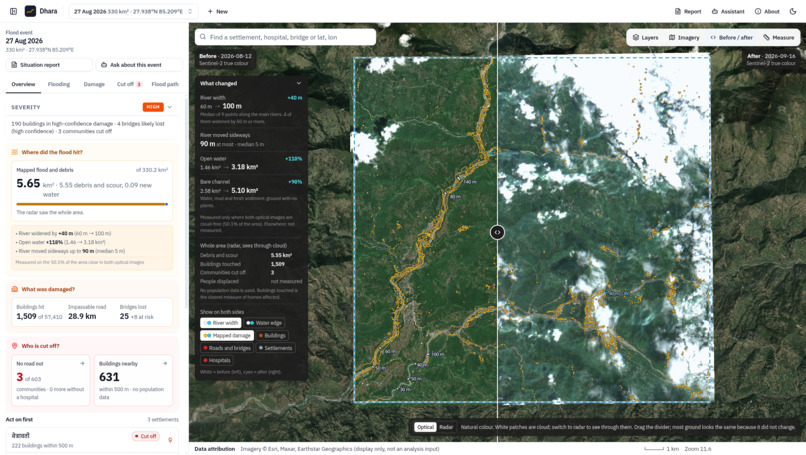Screen dimensions: 806x455
Task: Collapse the What changed panel
Action: (x=299, y=83)
